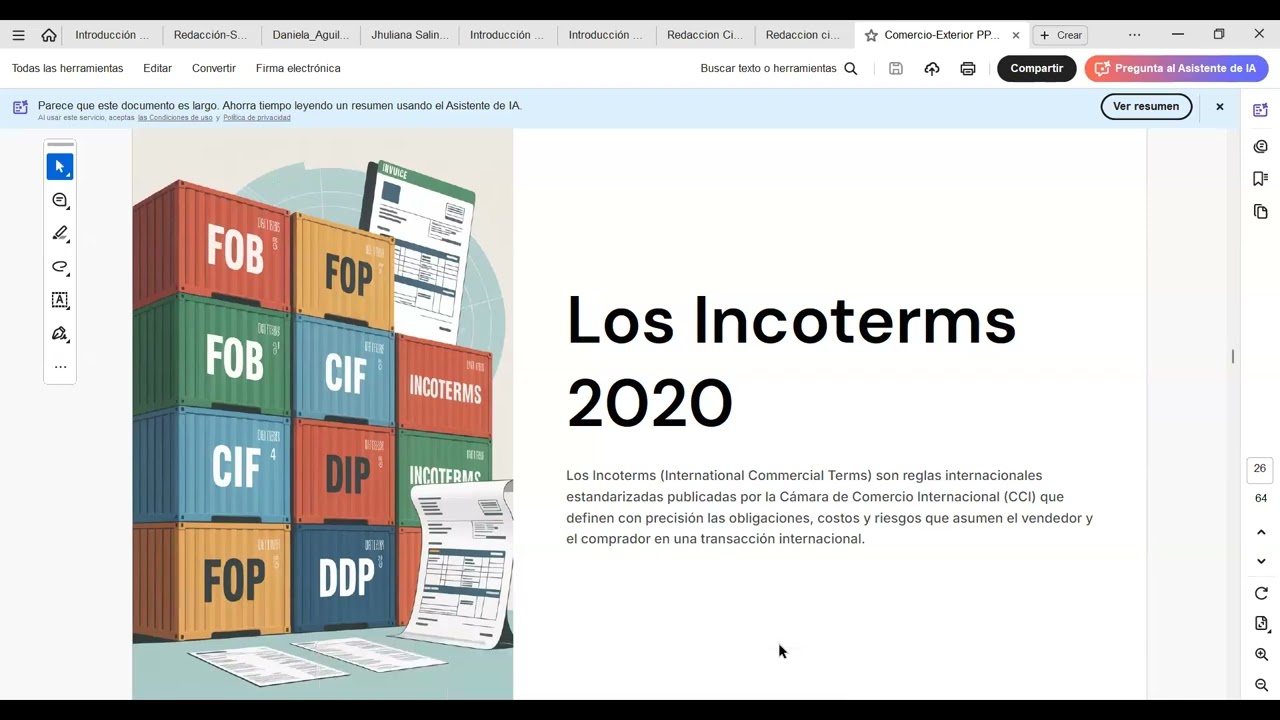The height and width of the screenshot is (720, 1280).
Task: Click the search magnifier icon
Action: pos(851,69)
